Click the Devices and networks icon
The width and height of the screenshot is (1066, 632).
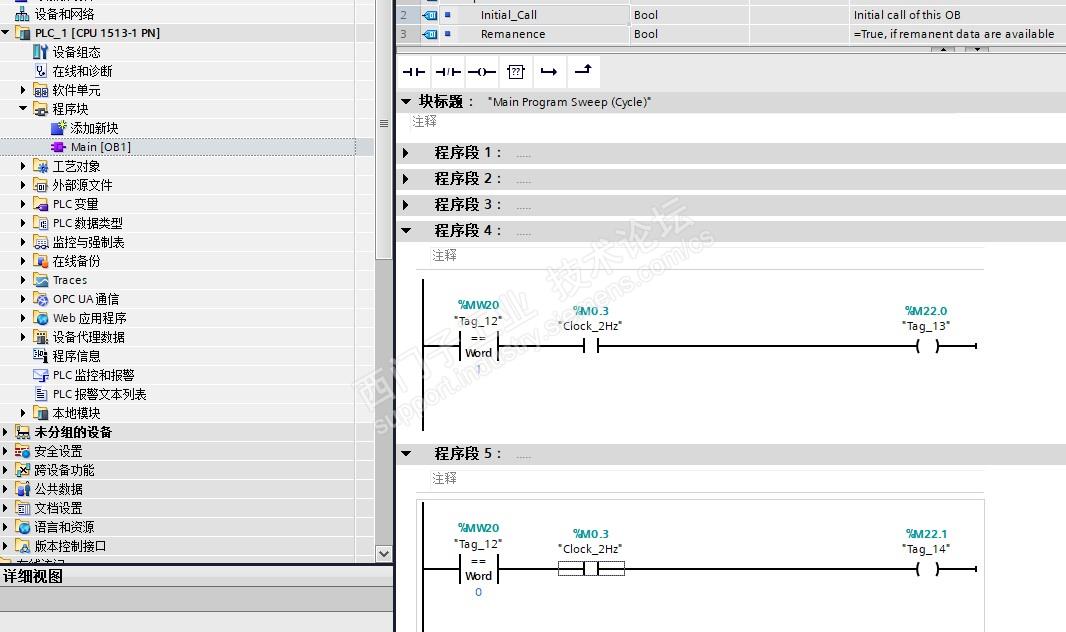pyautogui.click(x=22, y=14)
